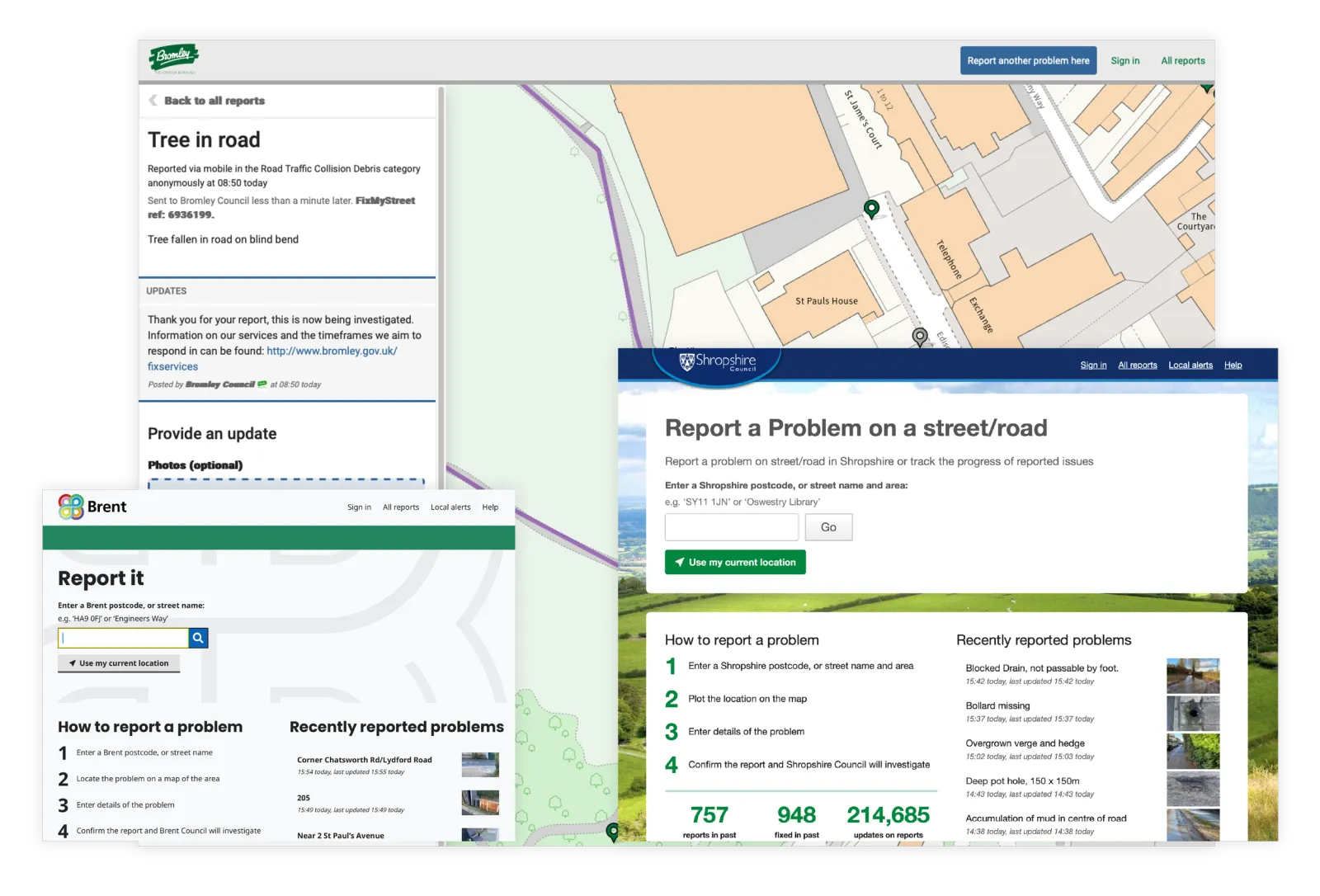Click Shropshire's Use my current location button
This screenshot has height=896, width=1320.
[735, 563]
